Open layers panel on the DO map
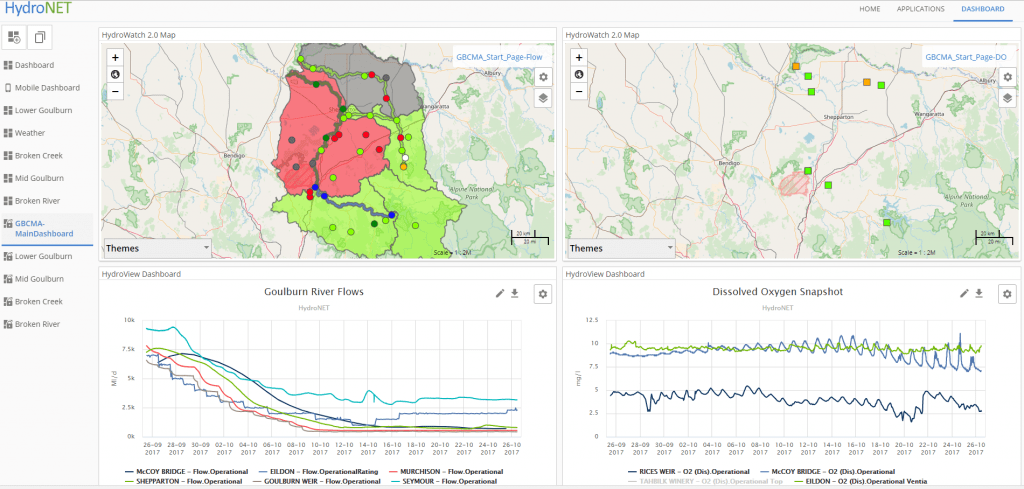Screen dimensions: 1024x489 point(1006,98)
